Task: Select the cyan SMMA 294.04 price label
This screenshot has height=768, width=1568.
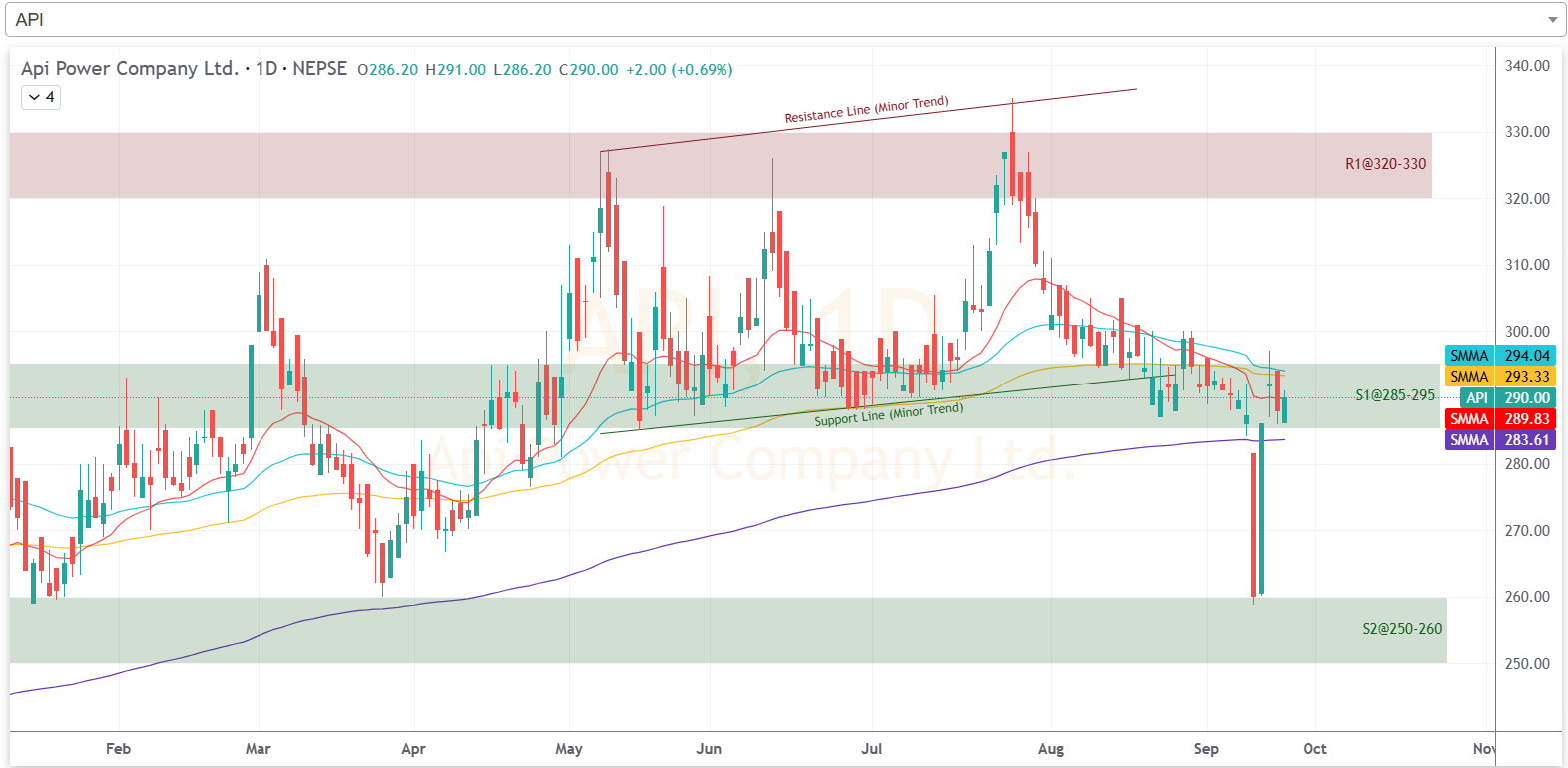Action: [x=1500, y=356]
